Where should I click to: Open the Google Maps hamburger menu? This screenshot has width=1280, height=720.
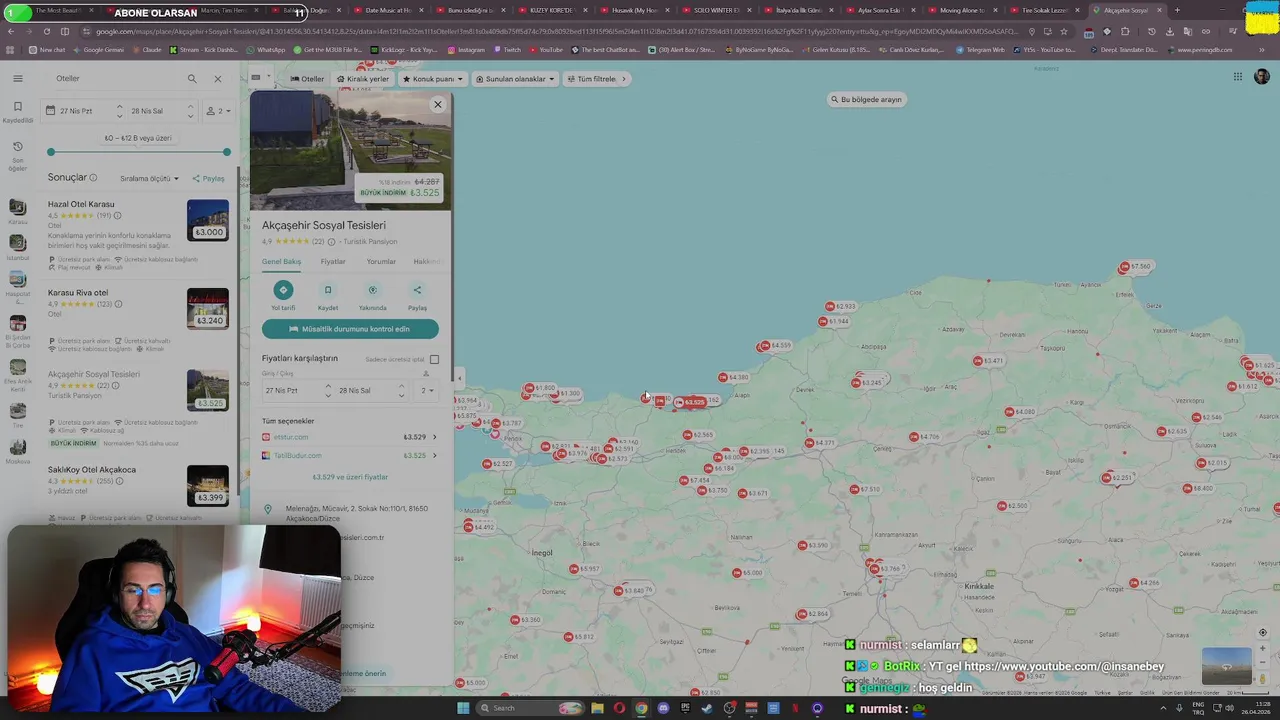(17, 78)
